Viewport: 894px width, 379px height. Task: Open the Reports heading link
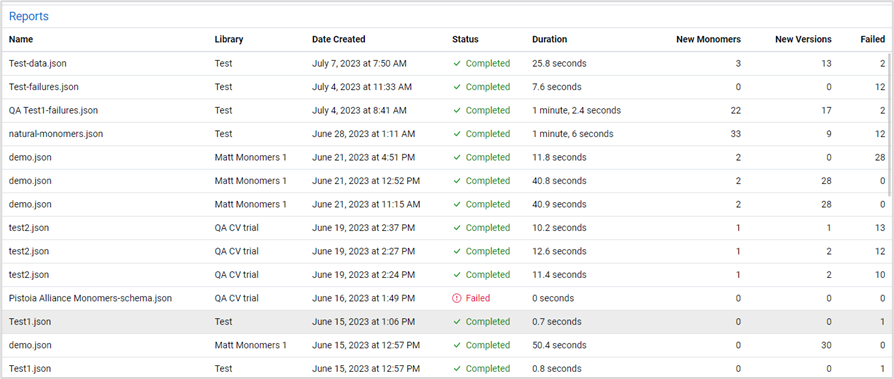[29, 17]
